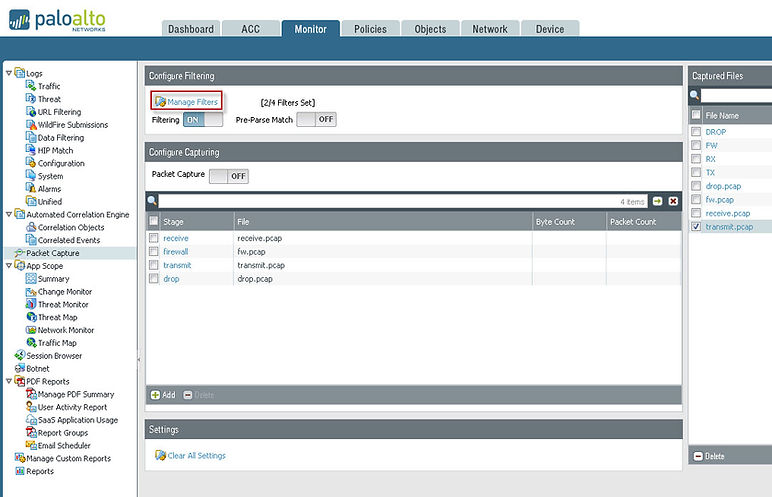This screenshot has height=497, width=772.
Task: Add a new capture stage
Action: [x=163, y=395]
